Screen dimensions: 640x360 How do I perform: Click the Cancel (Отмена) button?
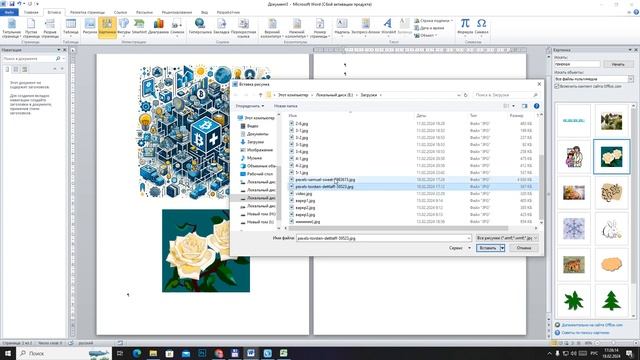[524, 248]
